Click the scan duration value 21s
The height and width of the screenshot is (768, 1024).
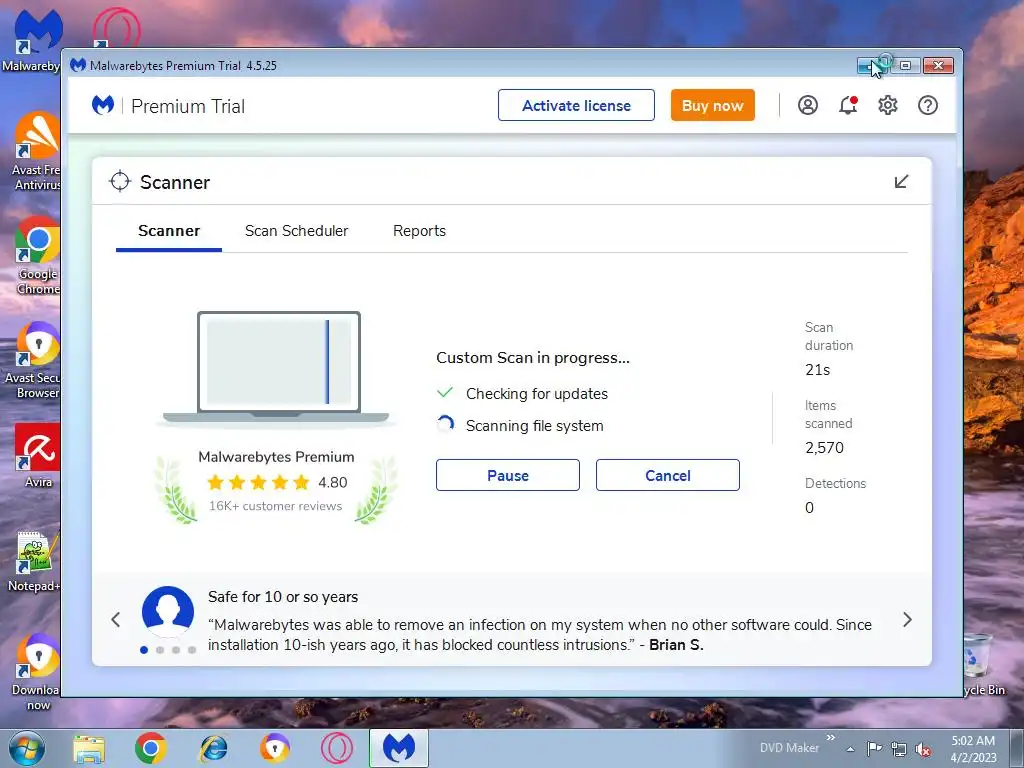click(818, 370)
